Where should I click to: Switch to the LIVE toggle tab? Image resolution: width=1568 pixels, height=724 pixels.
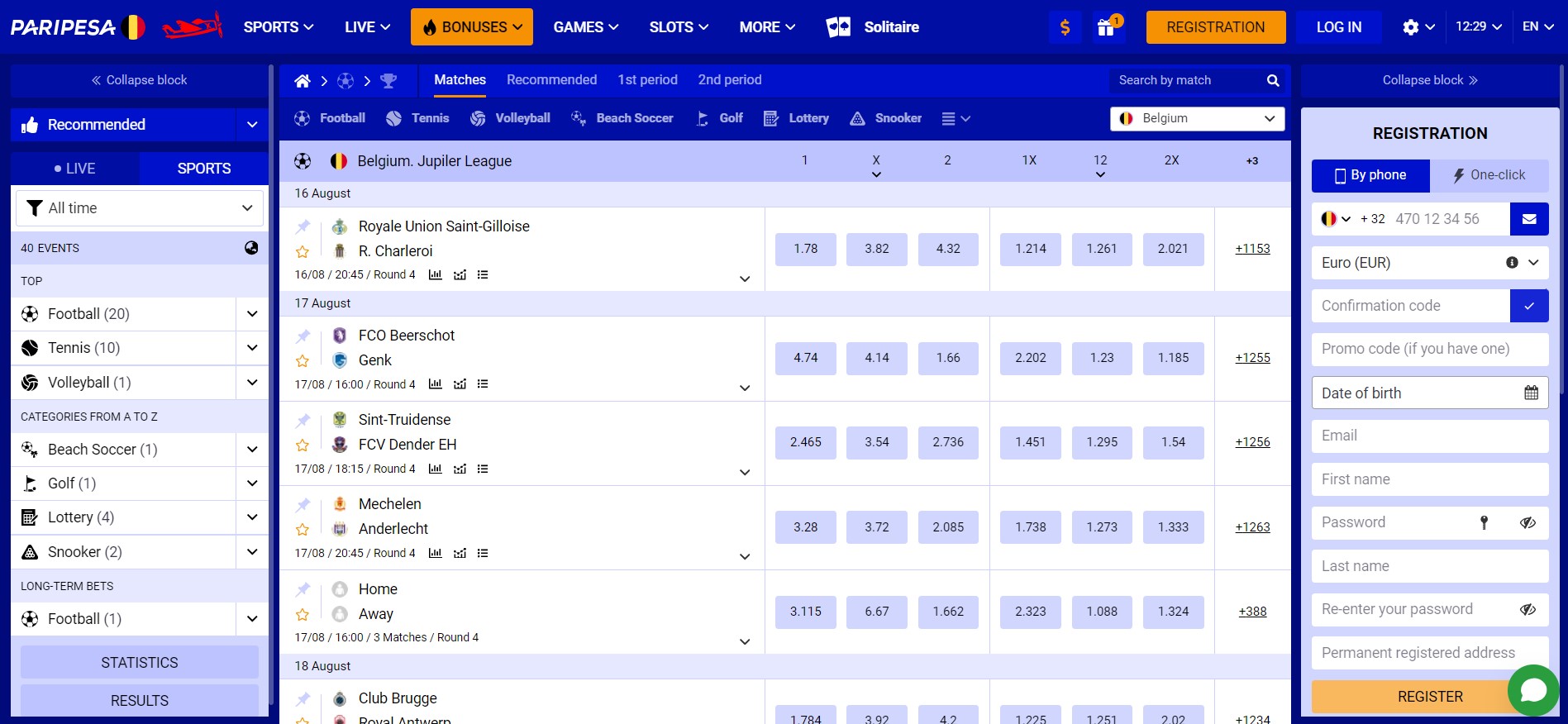pyautogui.click(x=75, y=169)
